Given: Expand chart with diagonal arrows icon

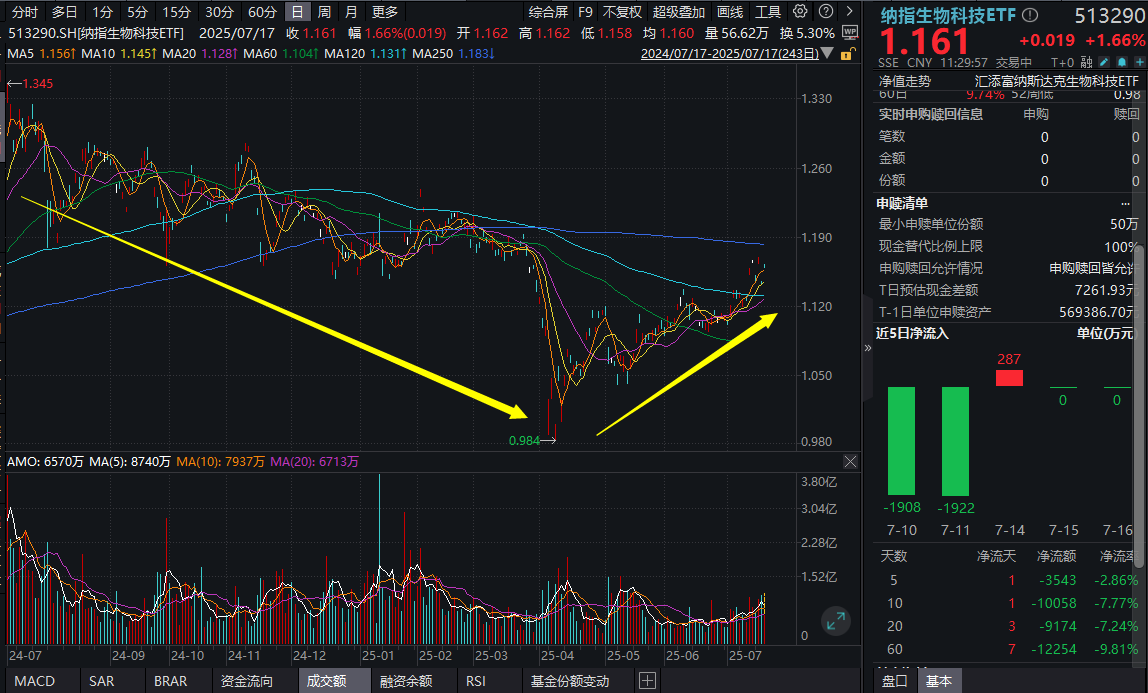Looking at the screenshot, I should [835, 621].
